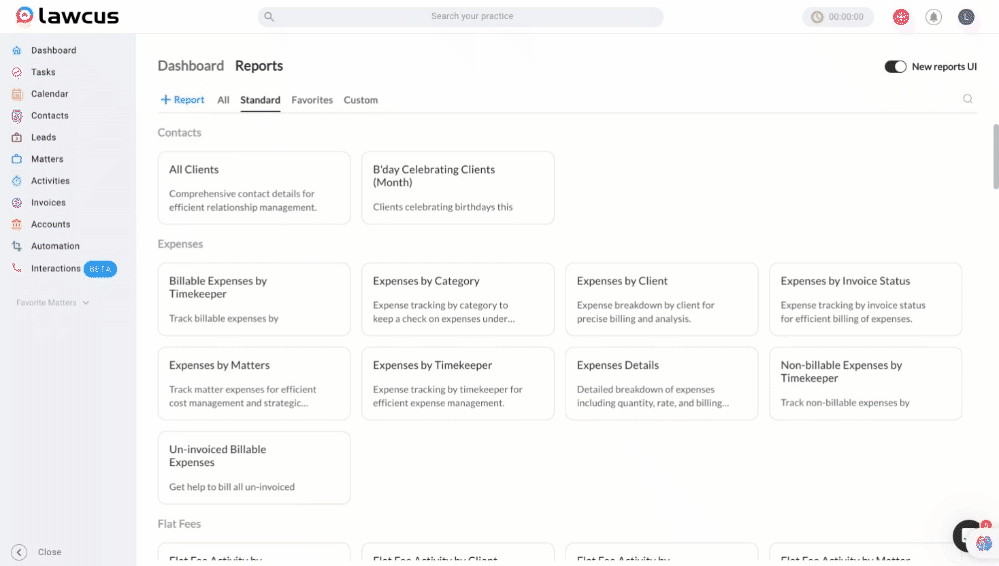
Task: Open B'day Celebrating Clients (Month) report
Action: pyautogui.click(x=458, y=188)
